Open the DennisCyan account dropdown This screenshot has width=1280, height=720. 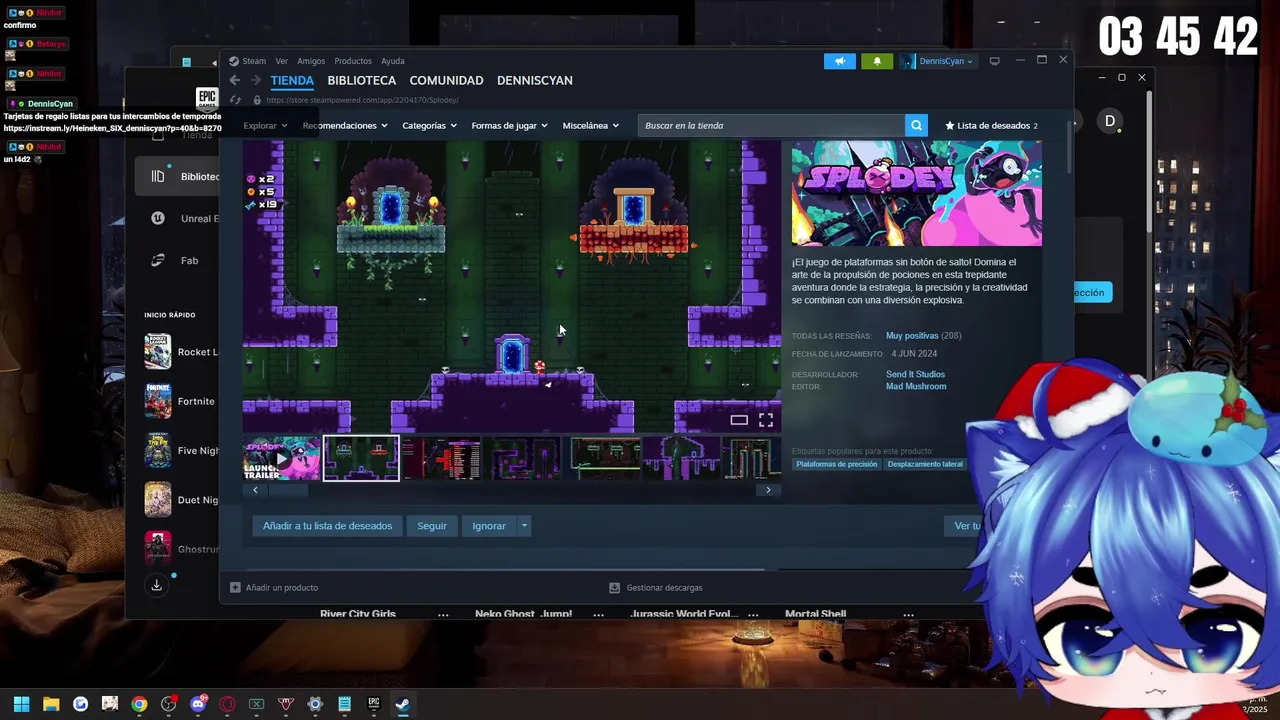coord(937,61)
